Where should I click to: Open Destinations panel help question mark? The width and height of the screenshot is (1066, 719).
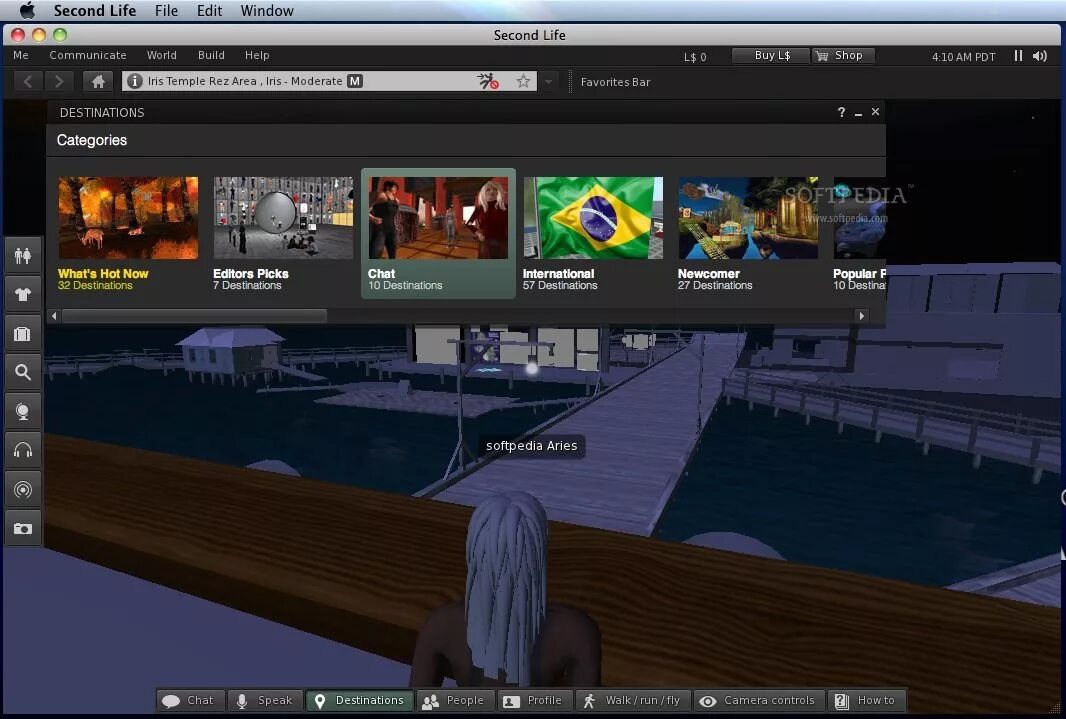(841, 112)
